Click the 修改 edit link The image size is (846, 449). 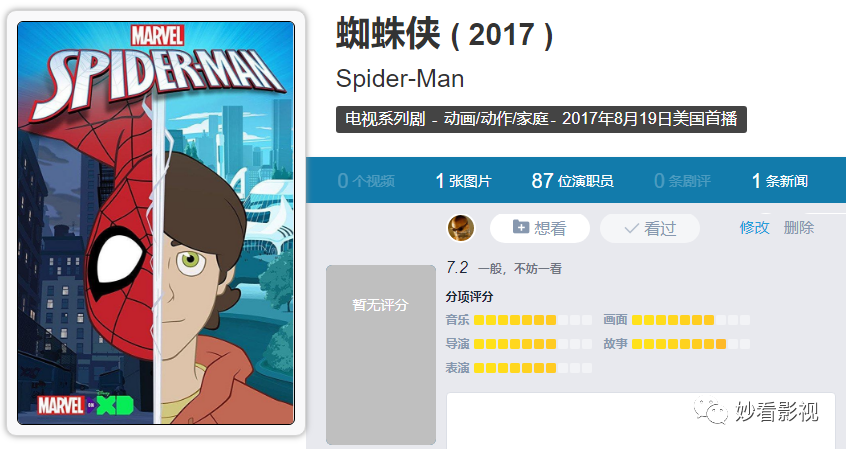click(754, 228)
